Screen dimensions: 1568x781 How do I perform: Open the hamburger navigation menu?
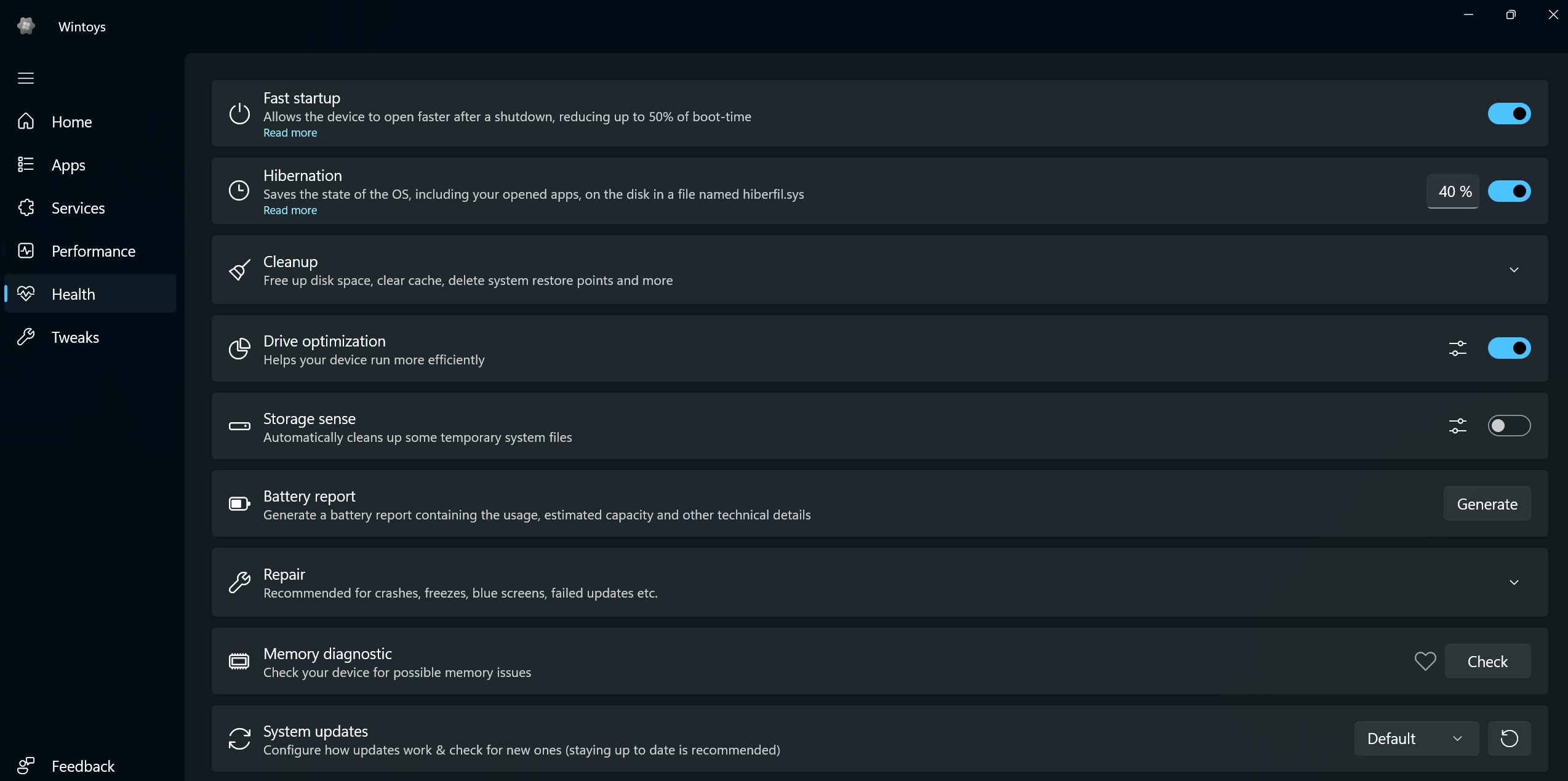(x=26, y=78)
